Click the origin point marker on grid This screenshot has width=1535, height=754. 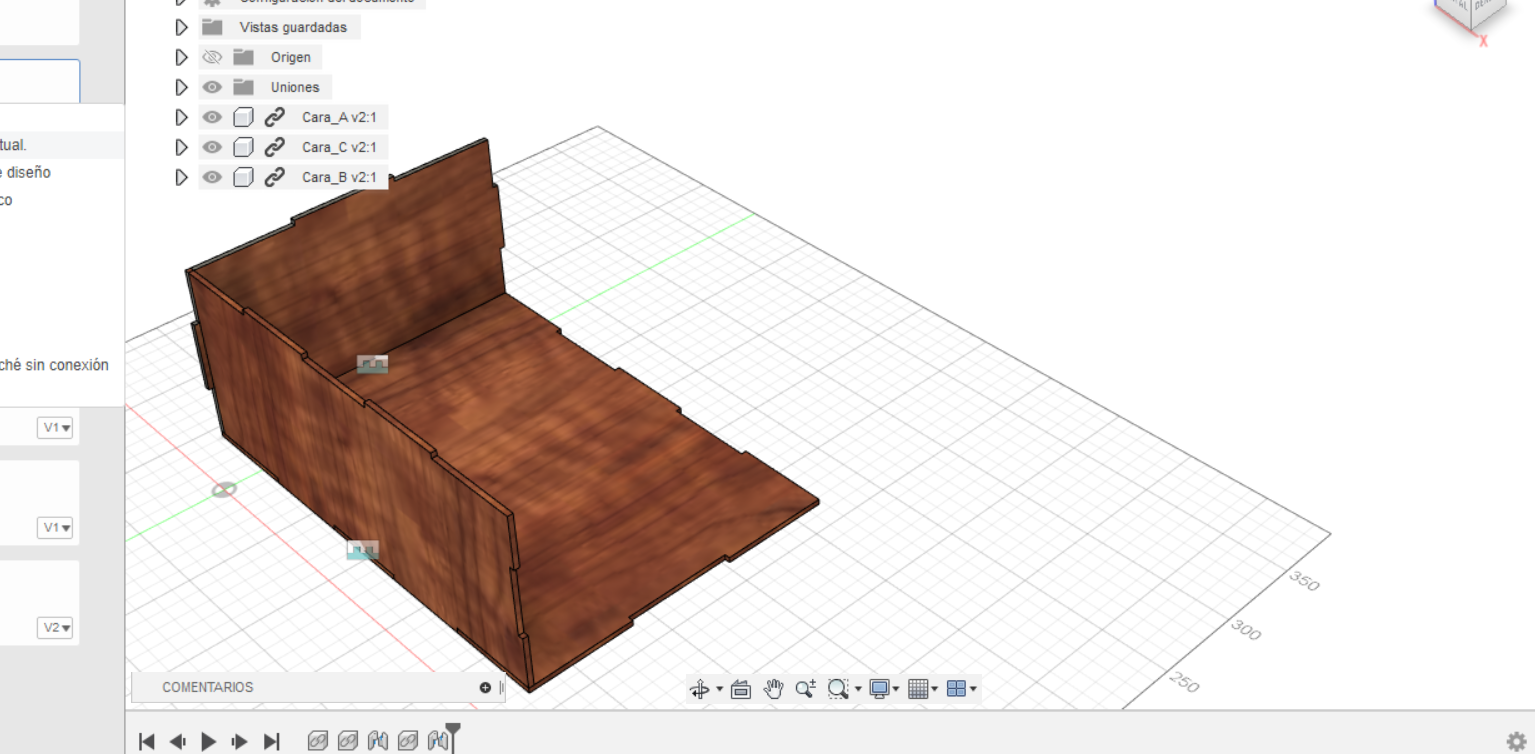tap(224, 490)
